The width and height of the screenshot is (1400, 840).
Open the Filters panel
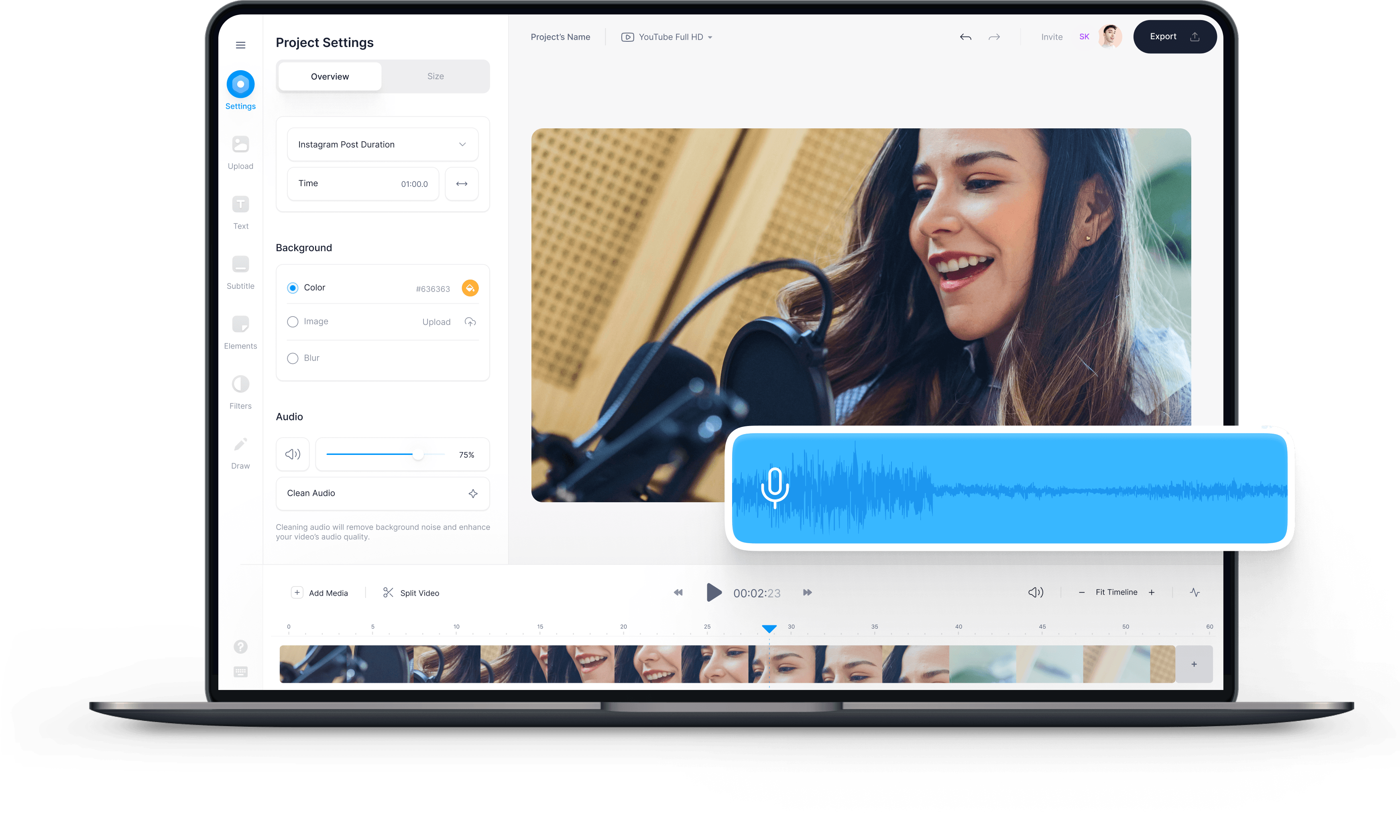(x=240, y=391)
